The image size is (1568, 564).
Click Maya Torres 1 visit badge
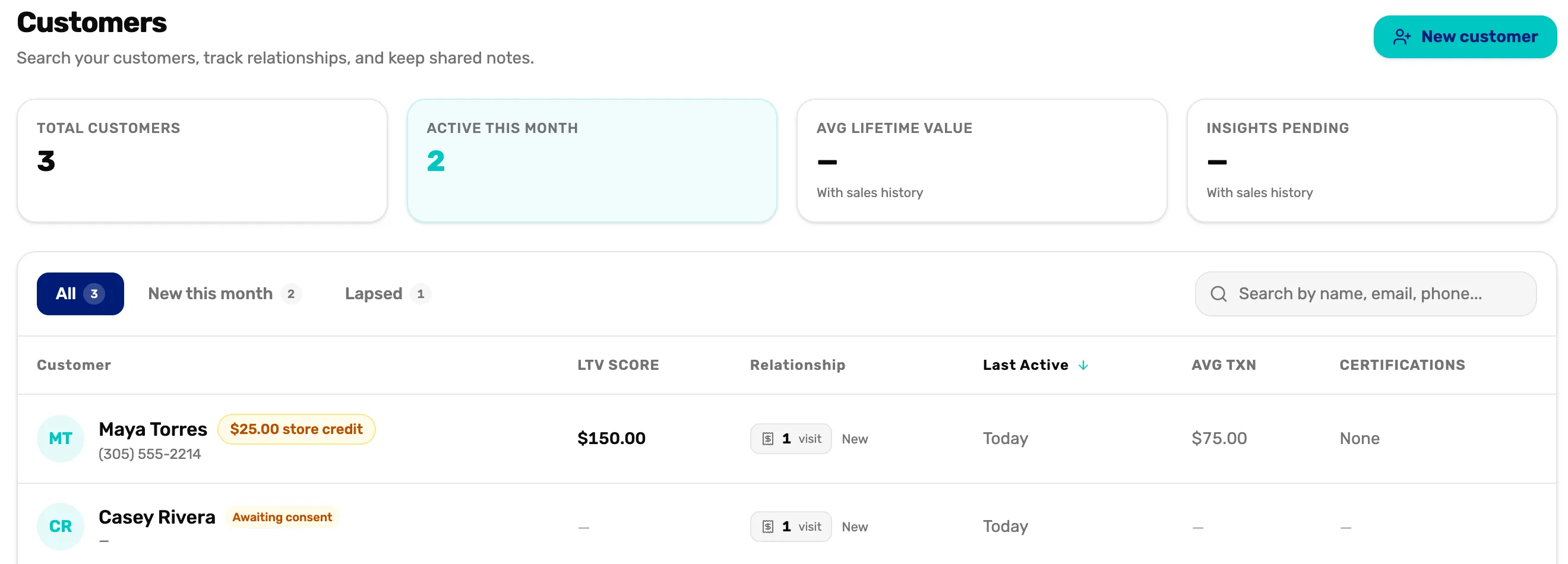(791, 439)
